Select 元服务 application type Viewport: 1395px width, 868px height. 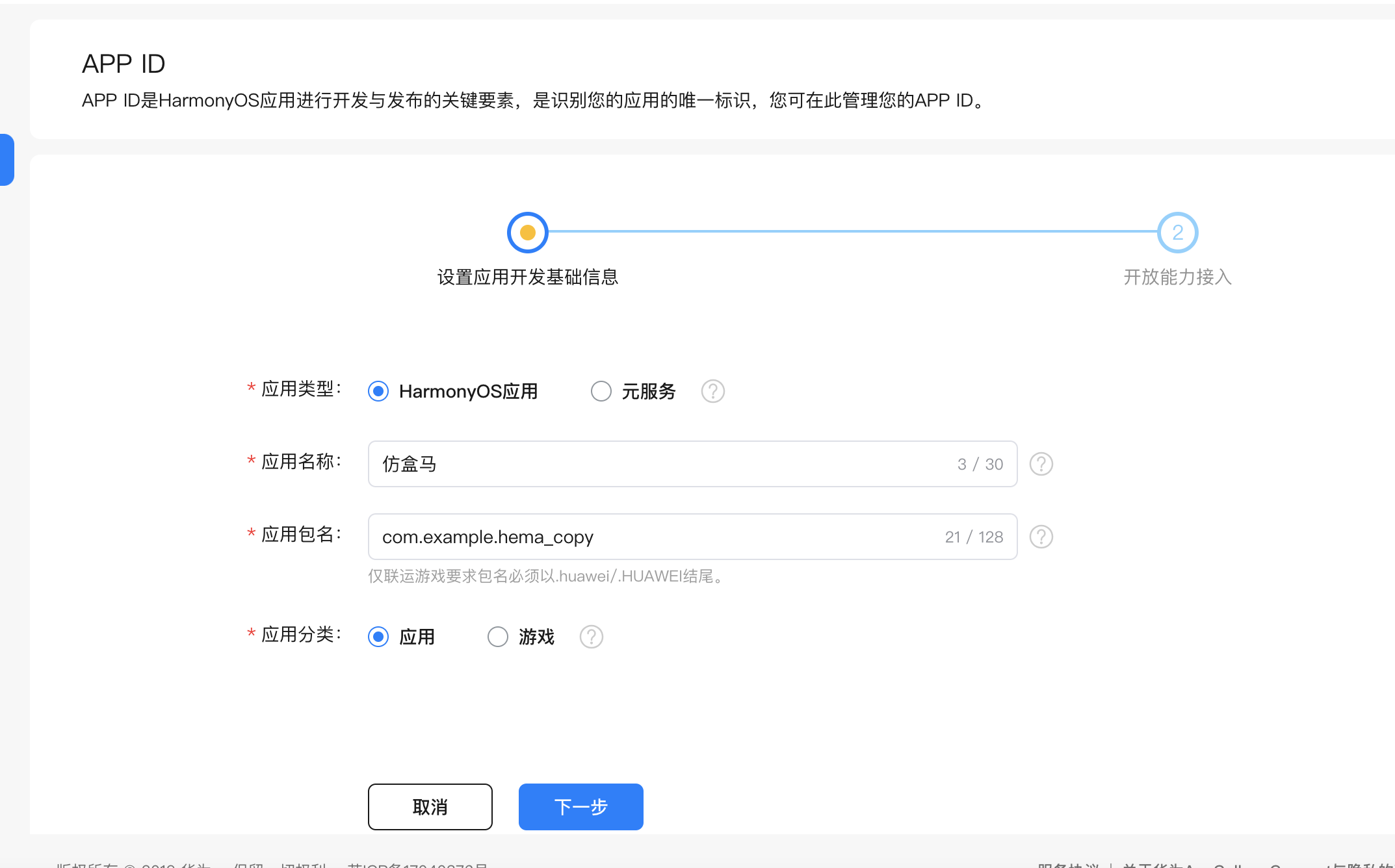click(601, 391)
